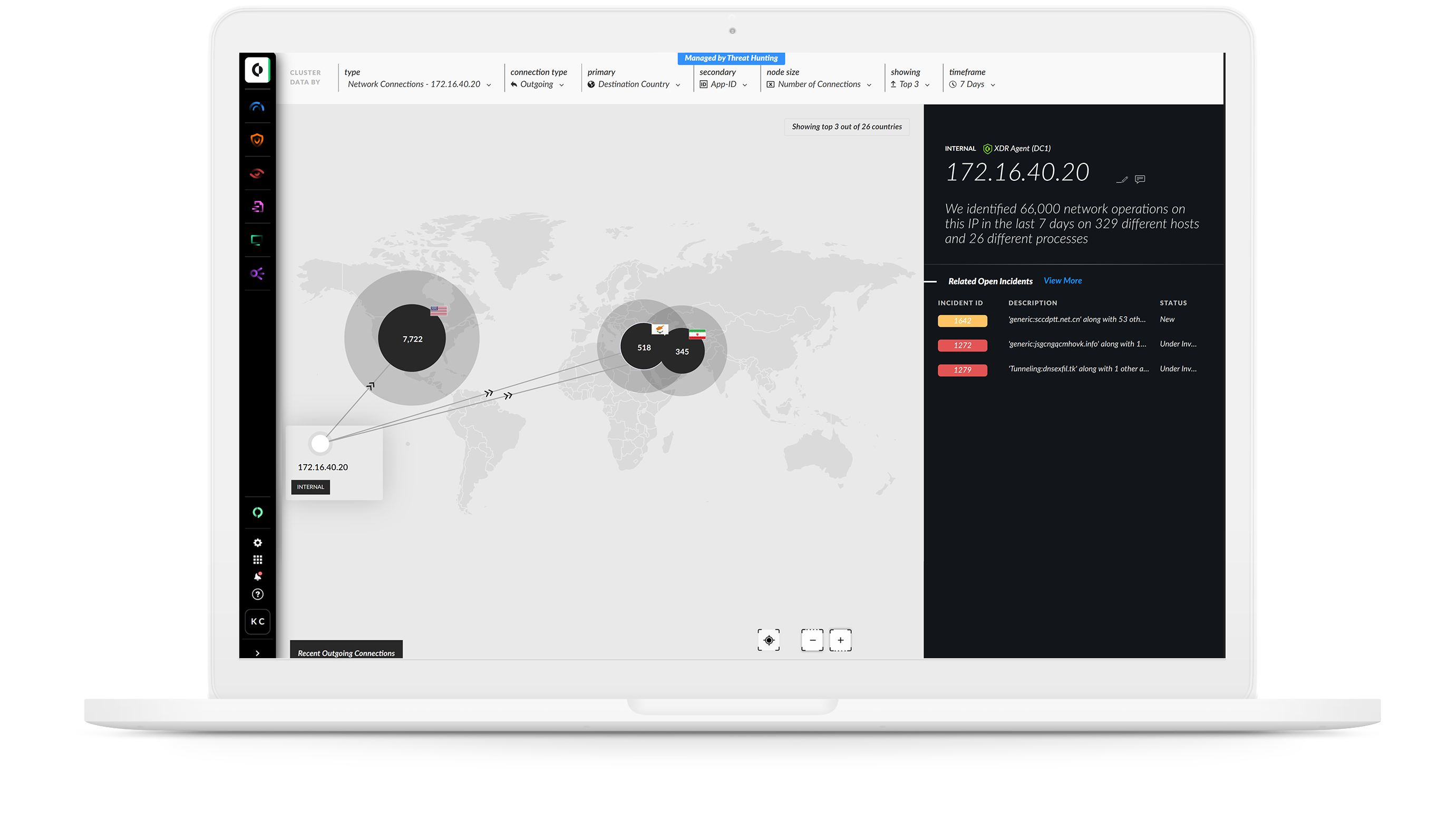This screenshot has height=840, width=1438.
Task: Select the 7,722 United States node
Action: 412,339
